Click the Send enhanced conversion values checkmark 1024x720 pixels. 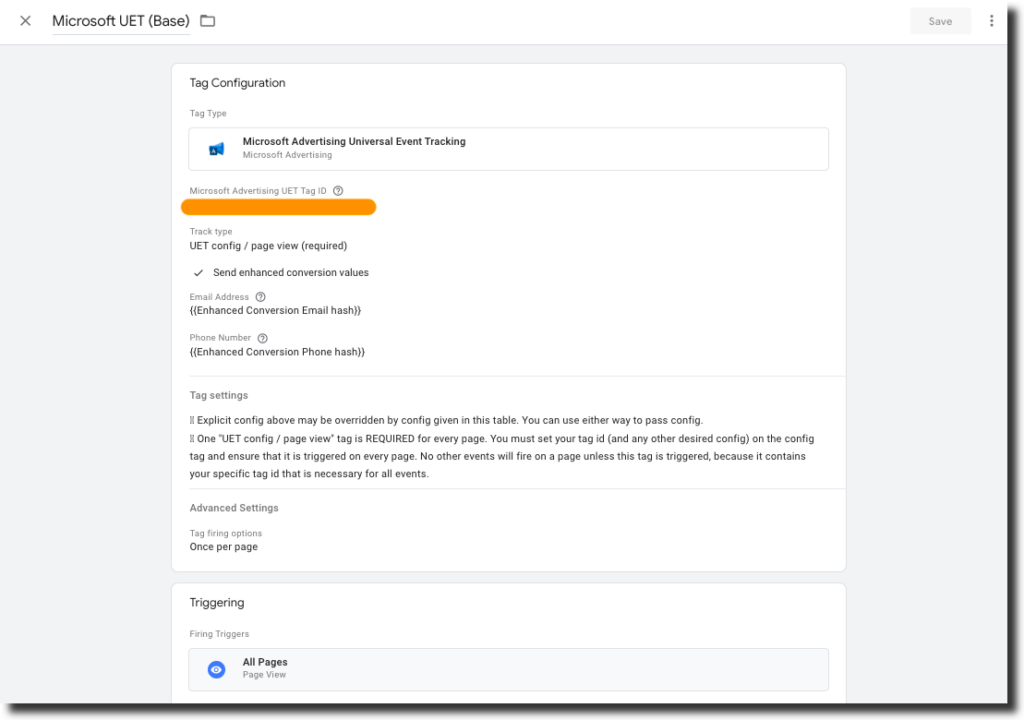tap(199, 273)
